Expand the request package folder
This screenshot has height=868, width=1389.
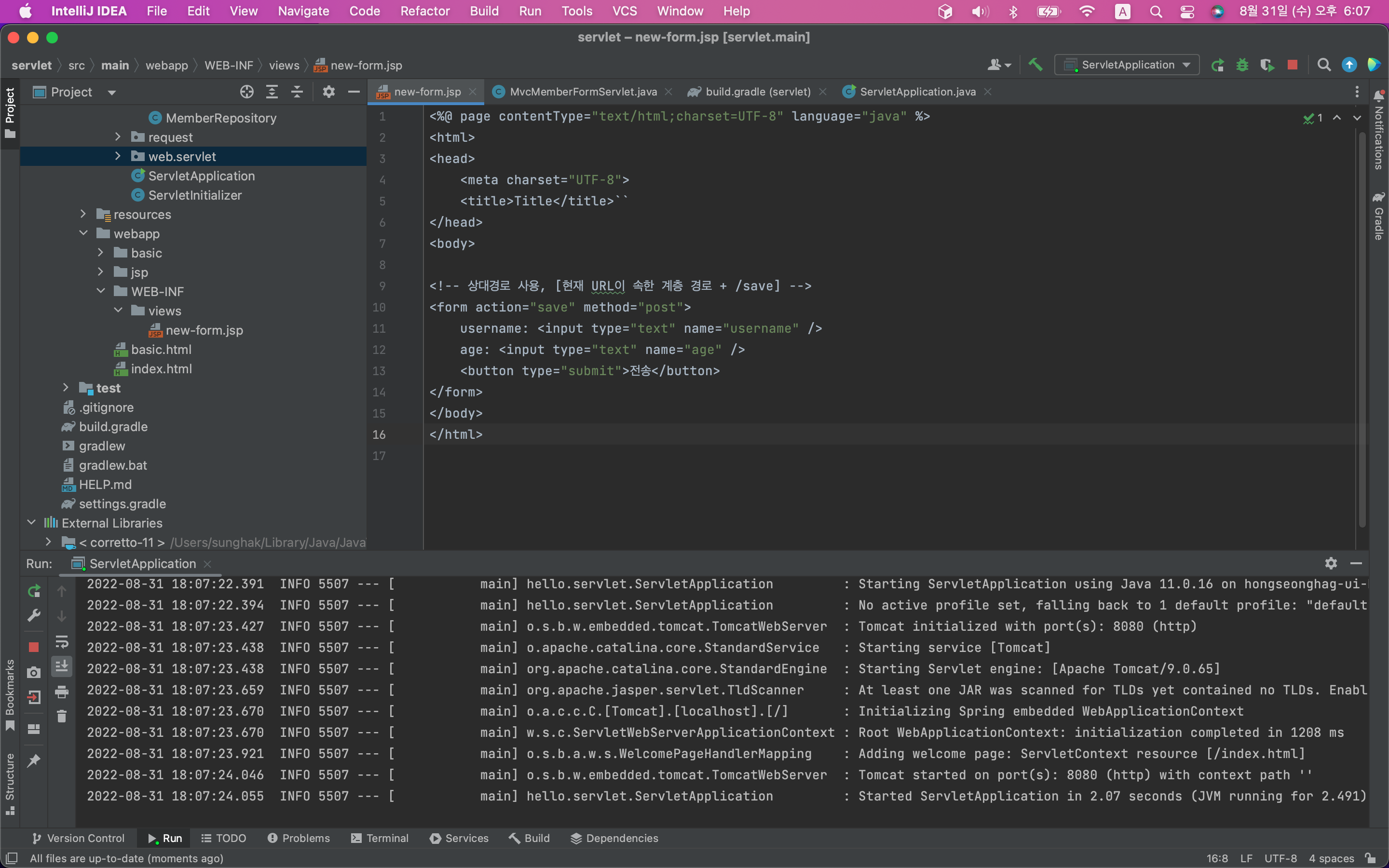click(118, 136)
